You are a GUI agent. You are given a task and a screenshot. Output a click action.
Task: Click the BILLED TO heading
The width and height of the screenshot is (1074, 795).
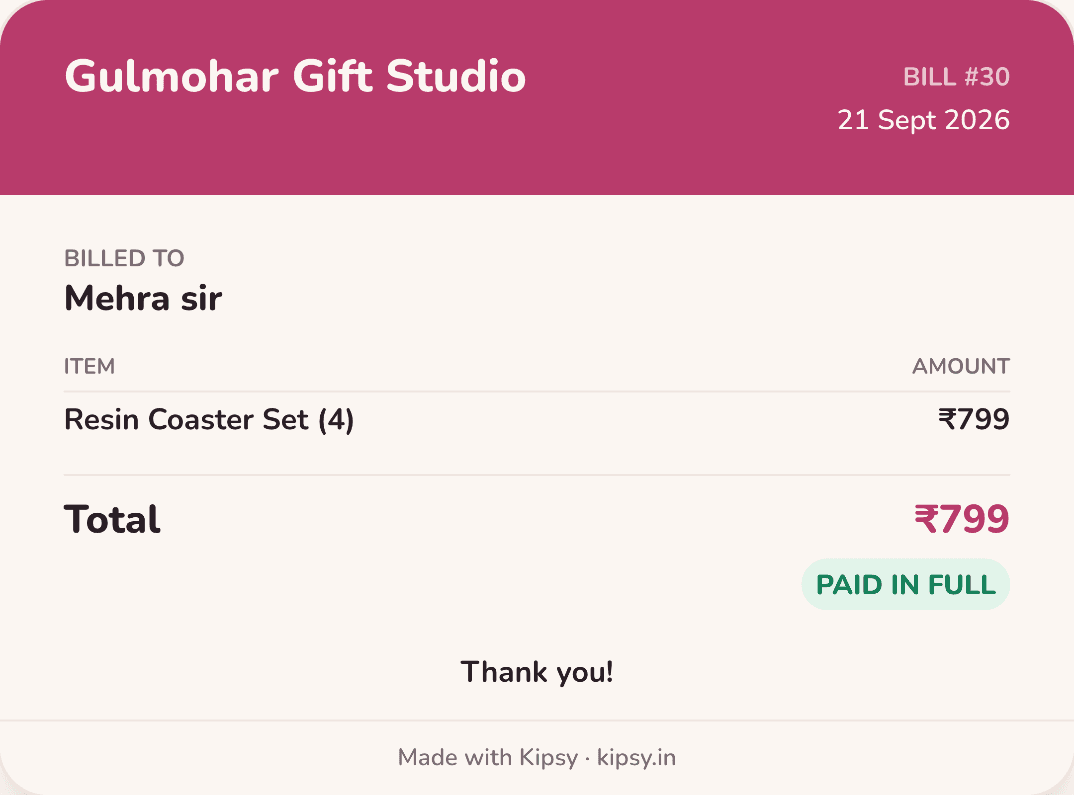pyautogui.click(x=124, y=258)
